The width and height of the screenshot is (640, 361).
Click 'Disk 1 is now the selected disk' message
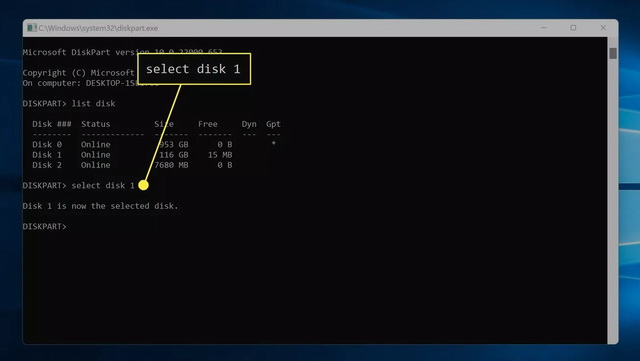[100, 206]
